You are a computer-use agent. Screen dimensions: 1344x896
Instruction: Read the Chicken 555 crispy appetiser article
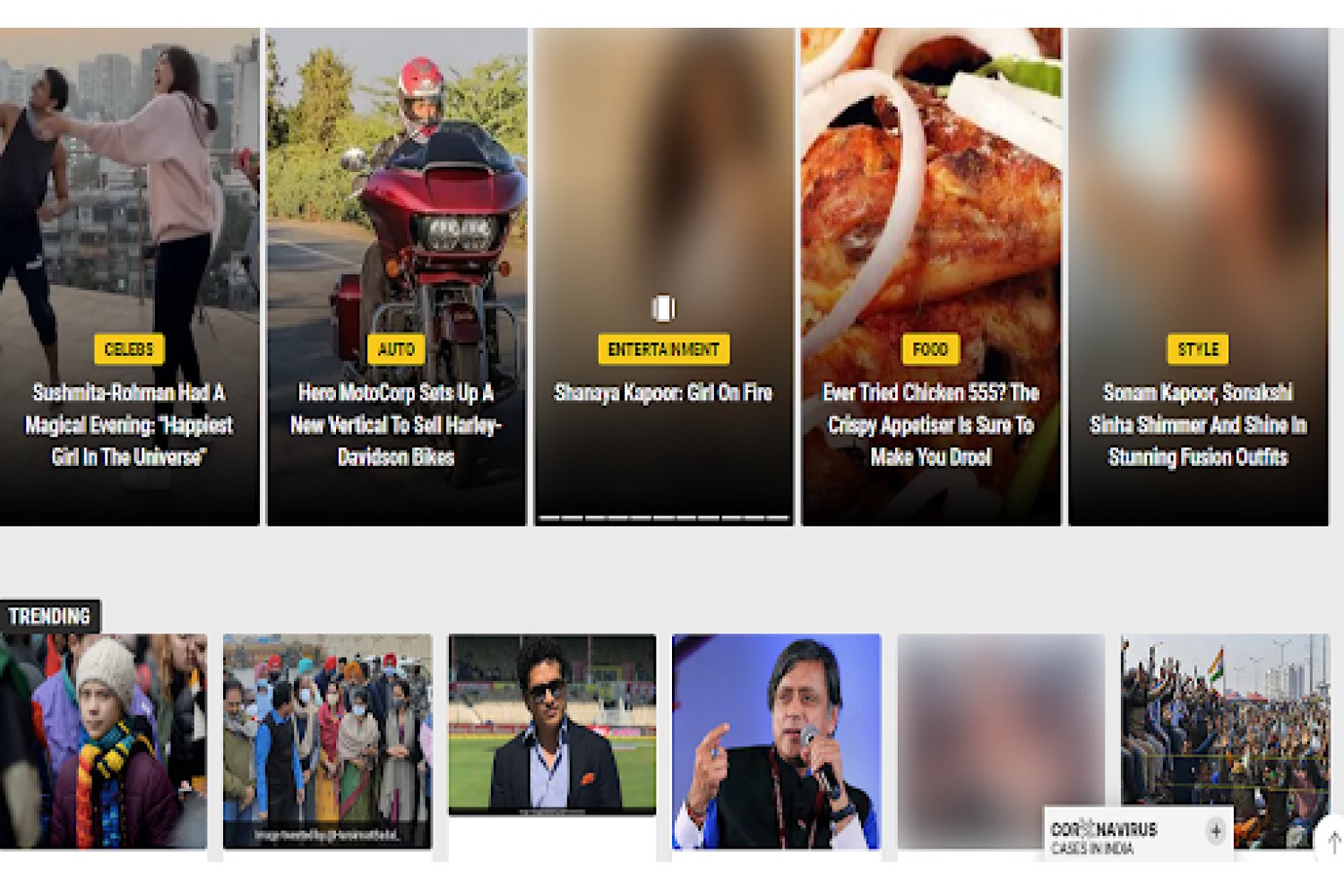click(931, 425)
